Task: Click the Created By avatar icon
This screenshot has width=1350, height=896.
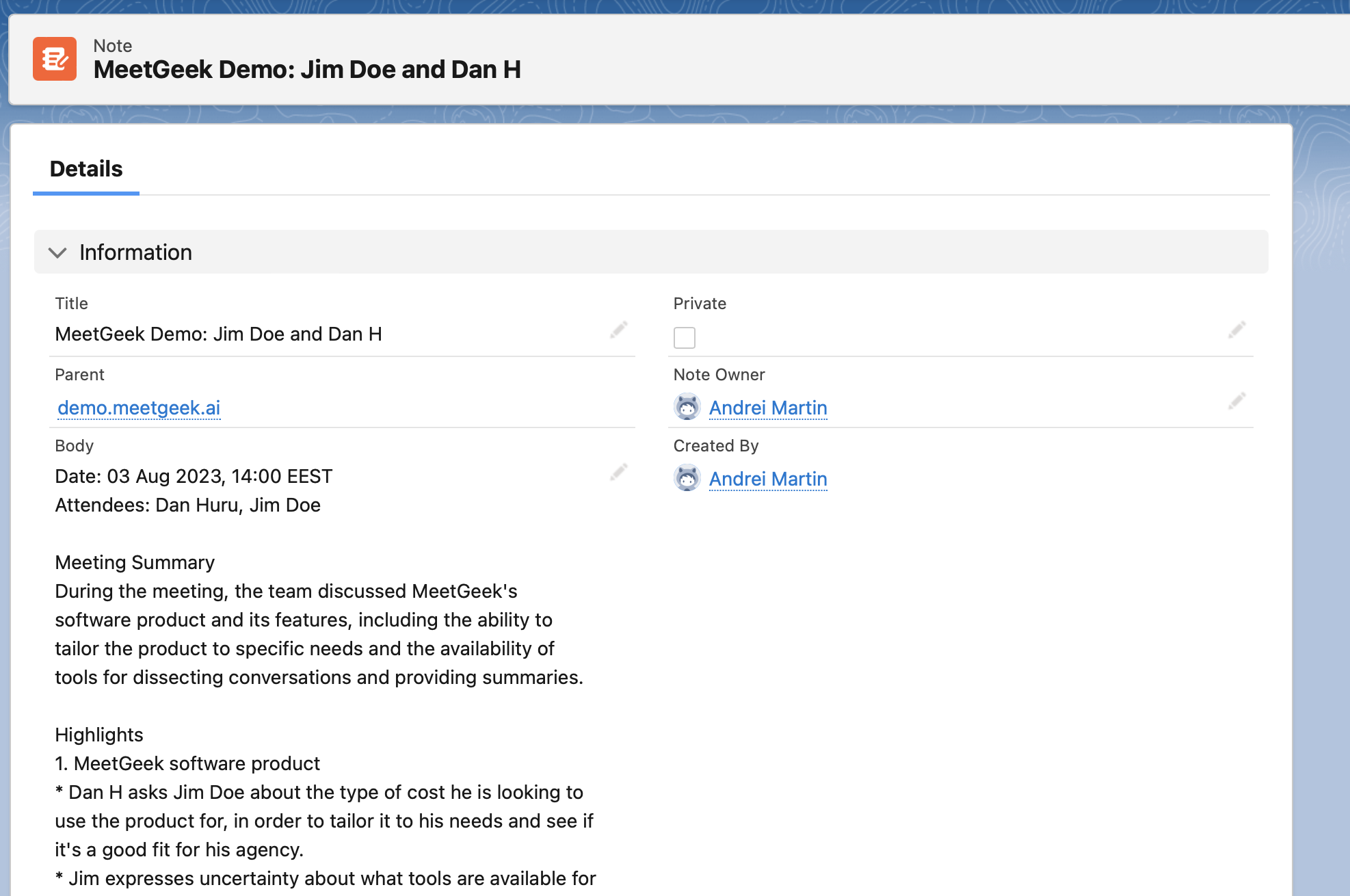Action: pyautogui.click(x=687, y=478)
